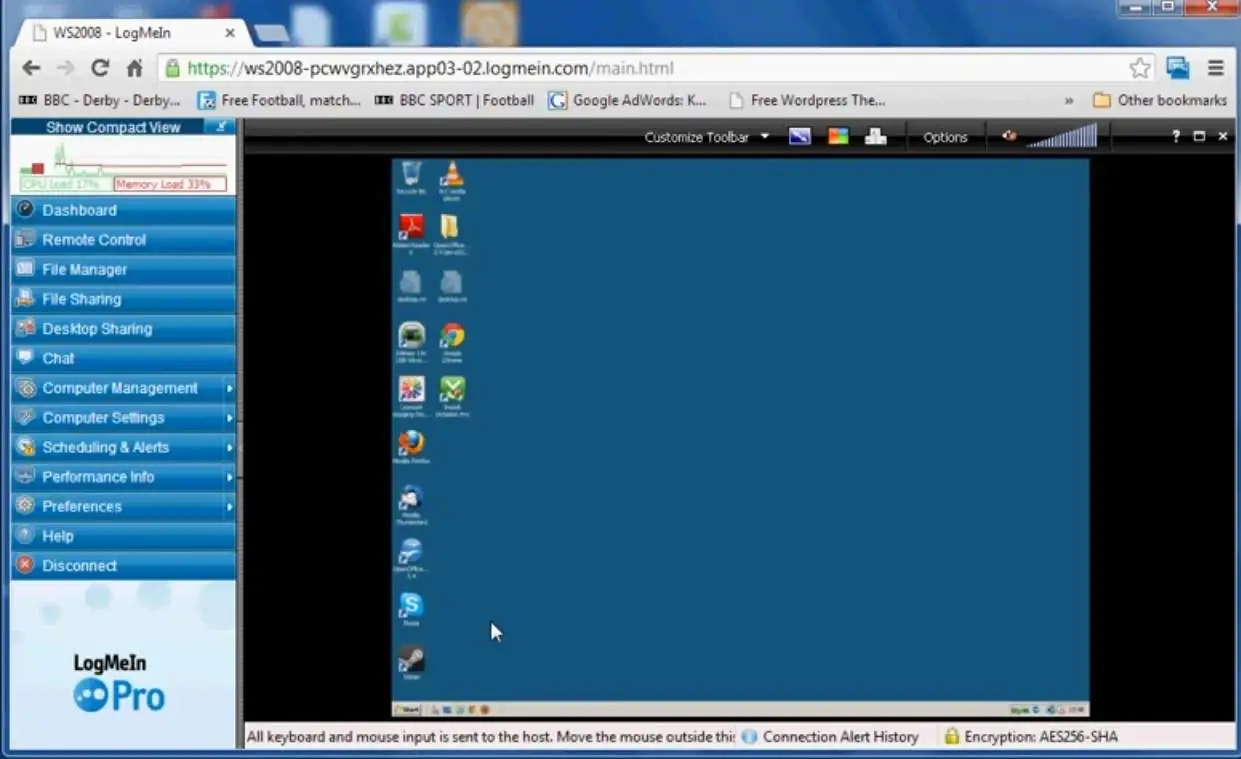The width and height of the screenshot is (1241, 759).
Task: Select the Adobe Reader desktop icon
Action: click(411, 234)
